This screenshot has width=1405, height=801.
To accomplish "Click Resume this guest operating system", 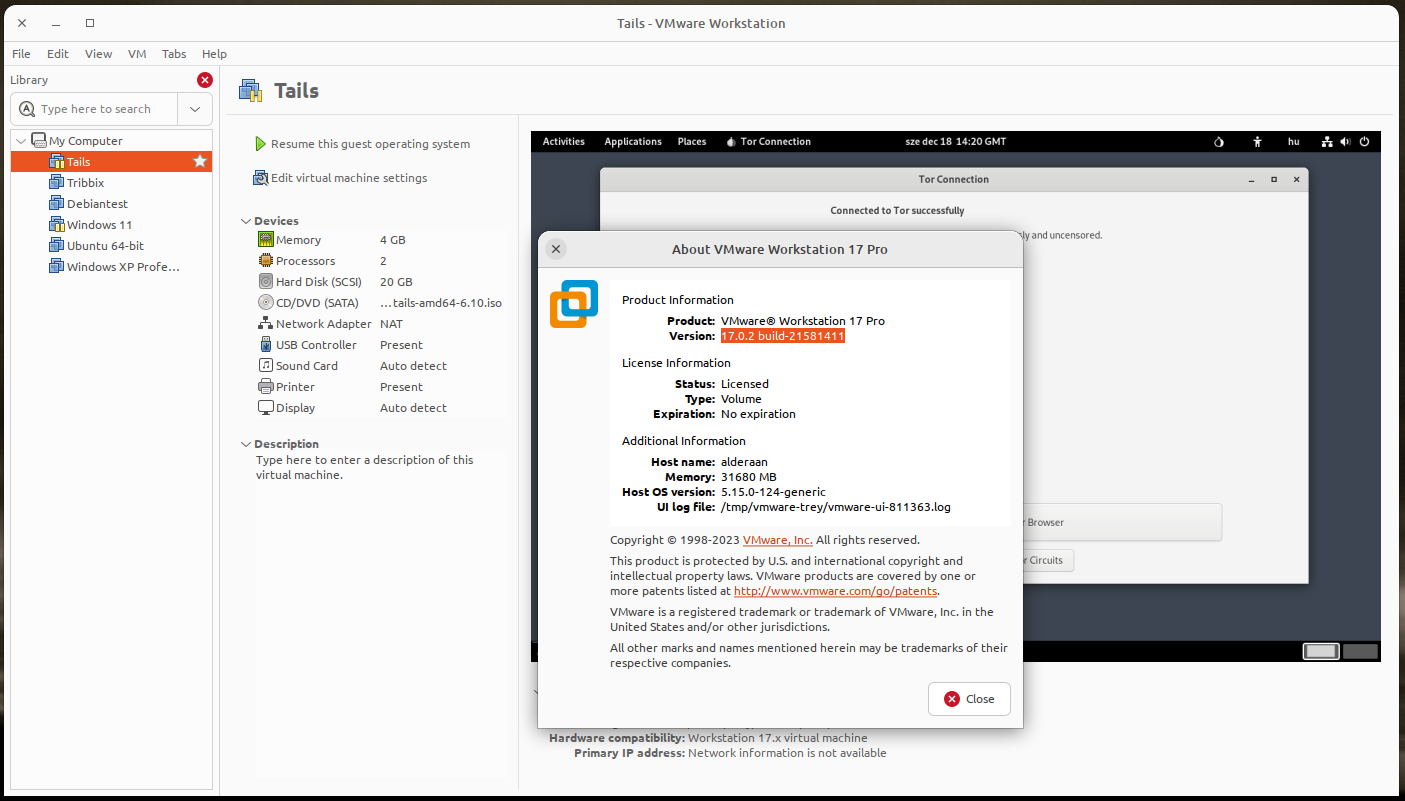I will [370, 144].
